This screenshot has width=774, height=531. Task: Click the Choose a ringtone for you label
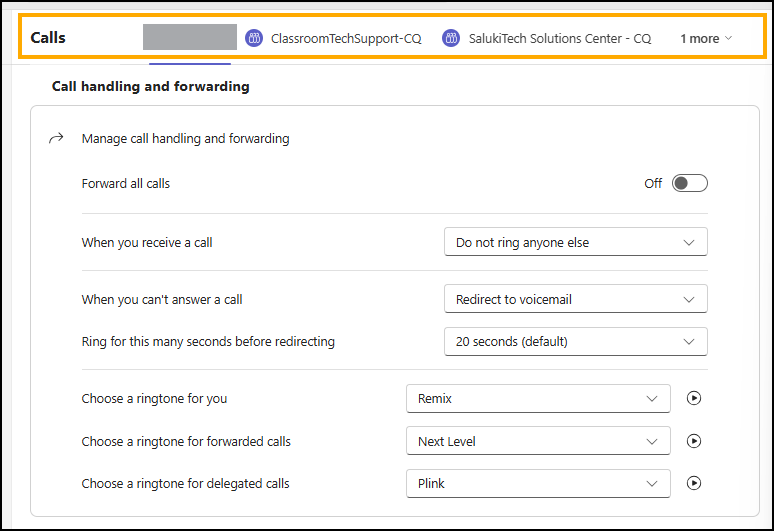pyautogui.click(x=155, y=398)
